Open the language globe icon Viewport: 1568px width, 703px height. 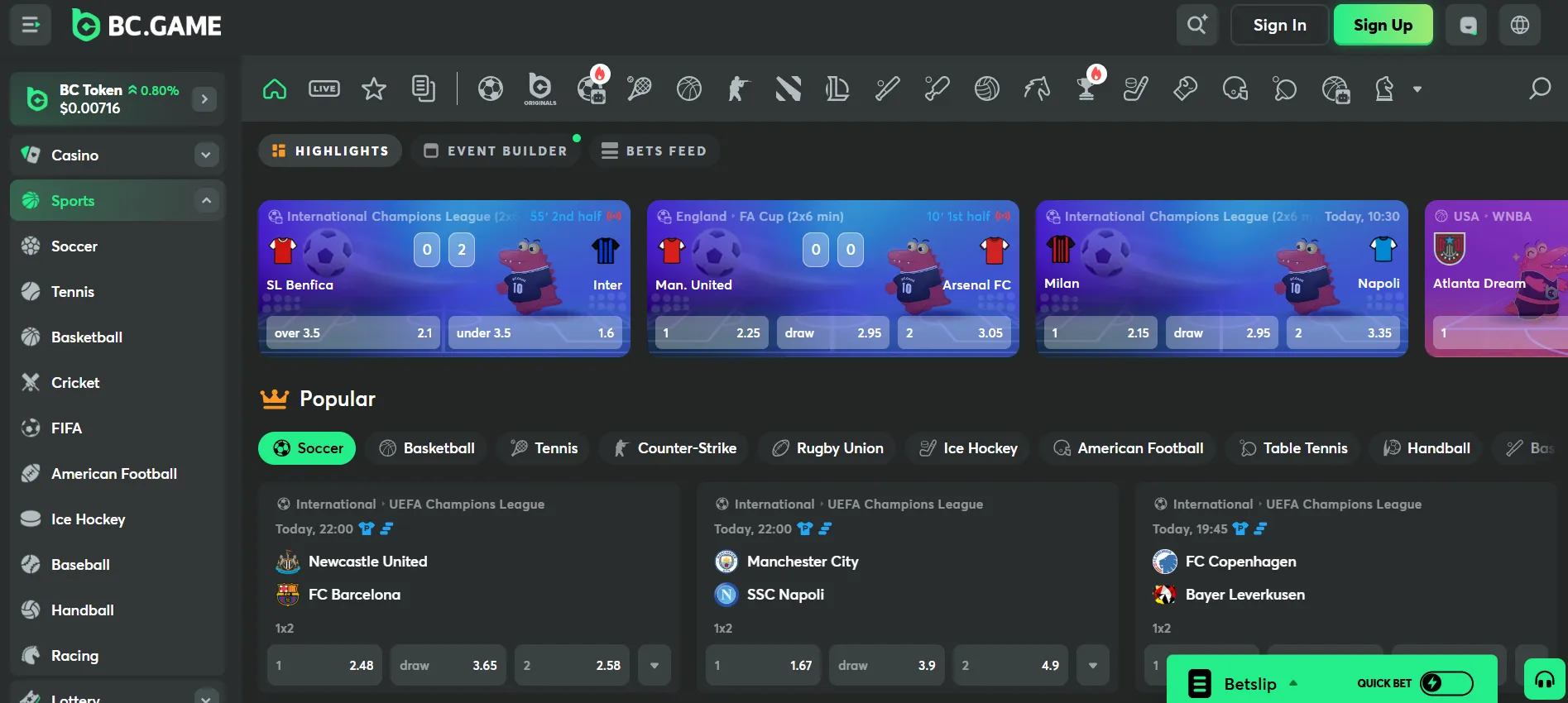coord(1520,25)
